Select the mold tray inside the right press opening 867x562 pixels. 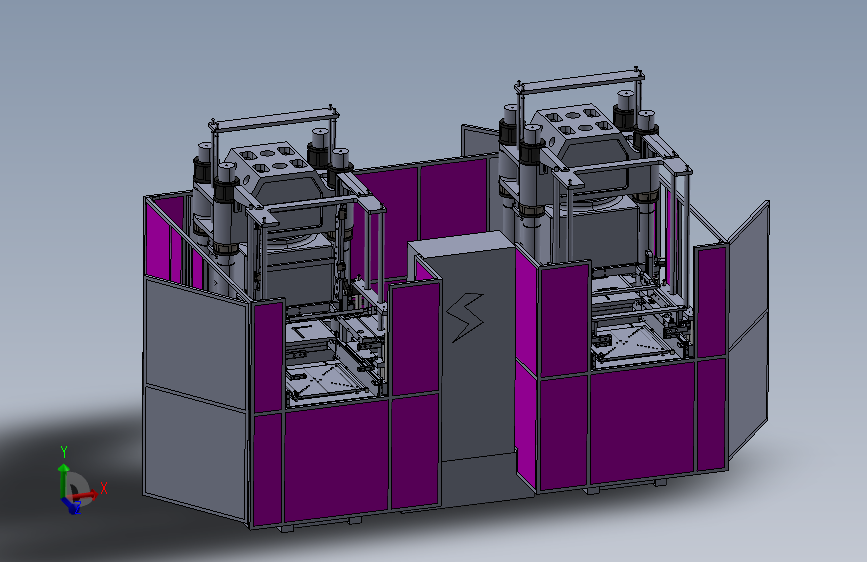(631, 342)
